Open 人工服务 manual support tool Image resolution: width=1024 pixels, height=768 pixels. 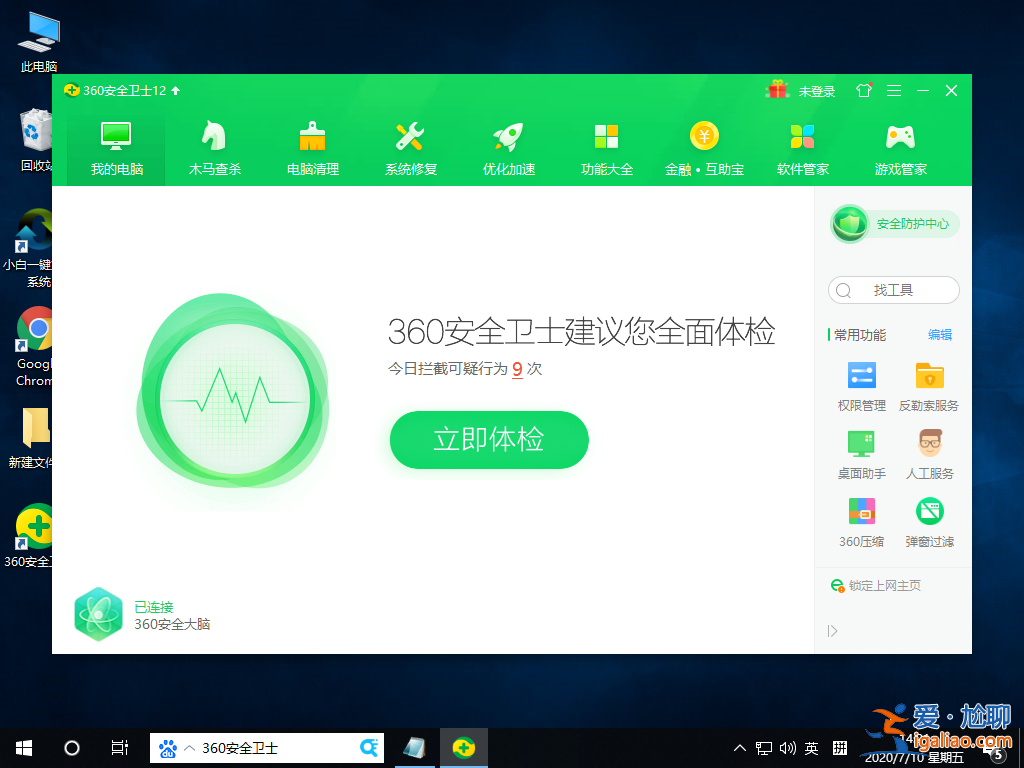pyautogui.click(x=929, y=455)
